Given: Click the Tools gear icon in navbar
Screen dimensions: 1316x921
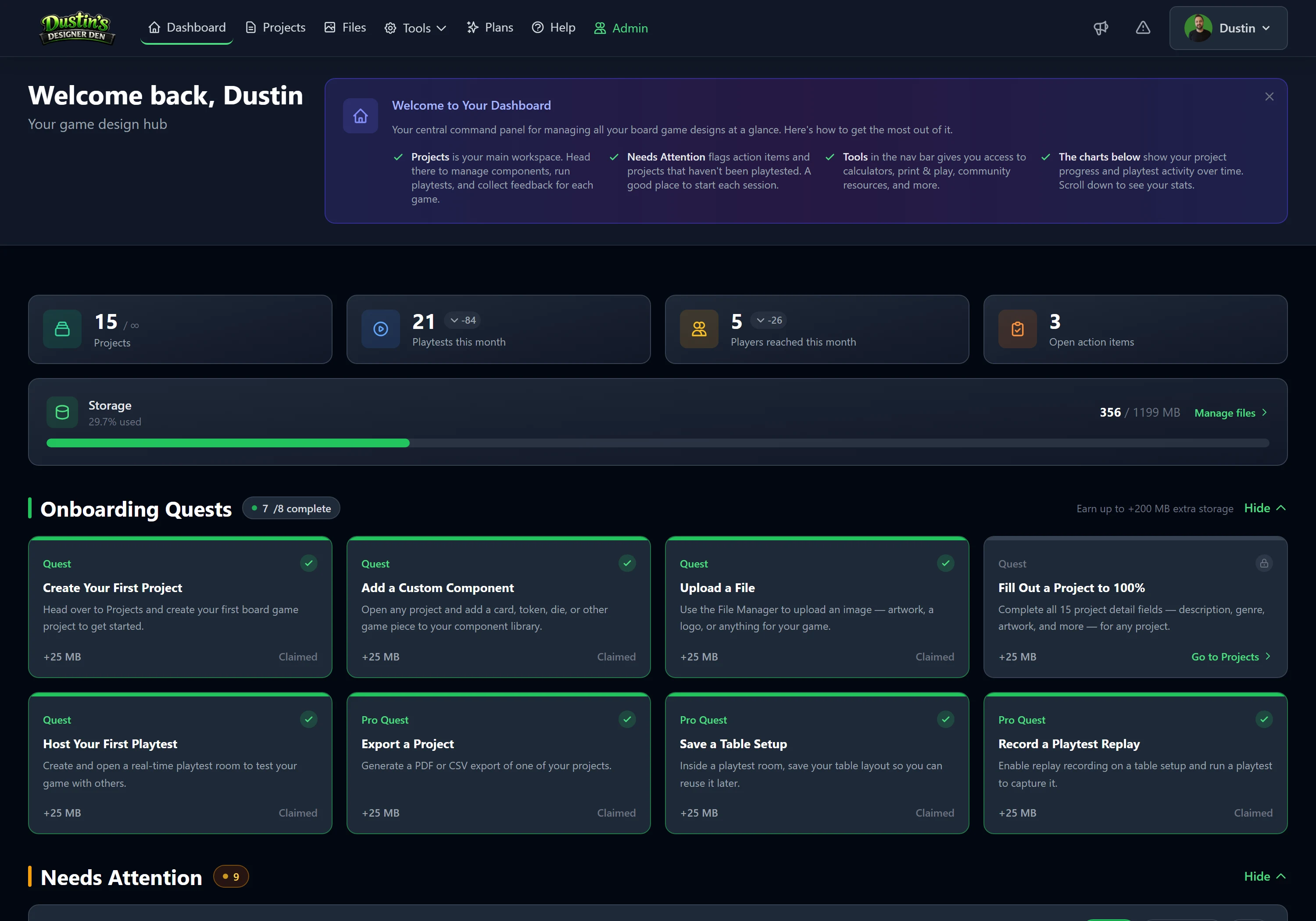Looking at the screenshot, I should [390, 28].
